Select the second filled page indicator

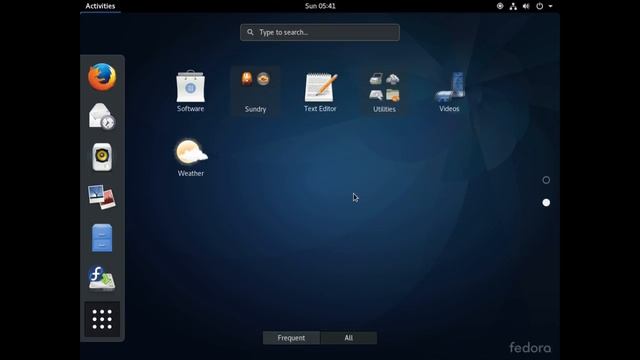pos(546,203)
